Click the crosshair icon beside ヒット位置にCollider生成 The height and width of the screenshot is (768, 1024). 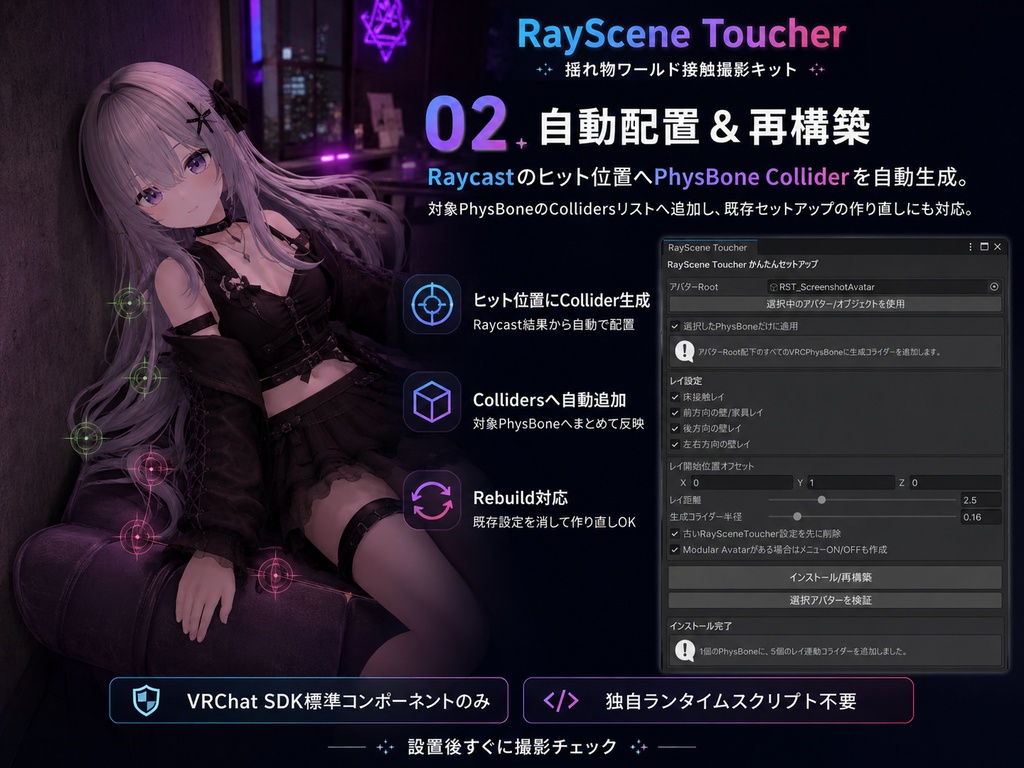click(432, 304)
